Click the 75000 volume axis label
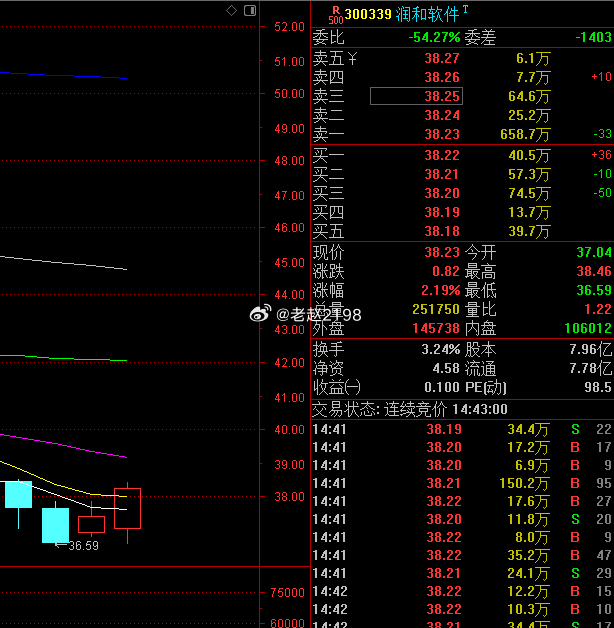The width and height of the screenshot is (614, 628). click(x=287, y=593)
